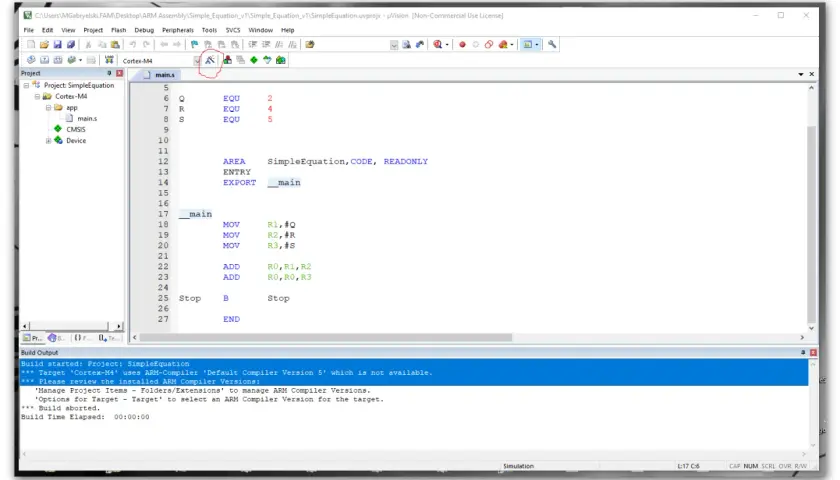Insert a breakpoint with red circle icon
Viewport: 840px width, 480px height.
pos(462,44)
